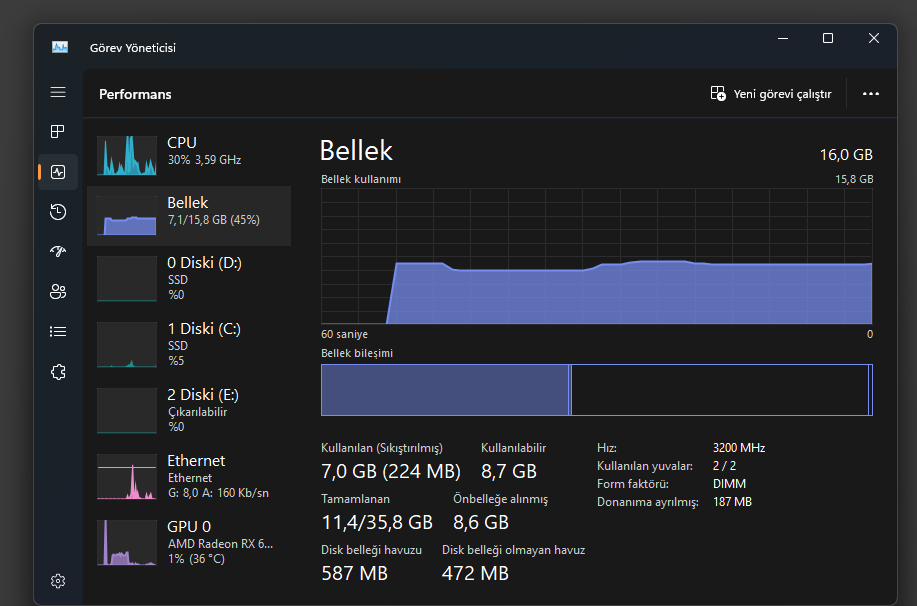Select the 0 Diski (D:) entry
The height and width of the screenshot is (606, 917).
click(189, 278)
